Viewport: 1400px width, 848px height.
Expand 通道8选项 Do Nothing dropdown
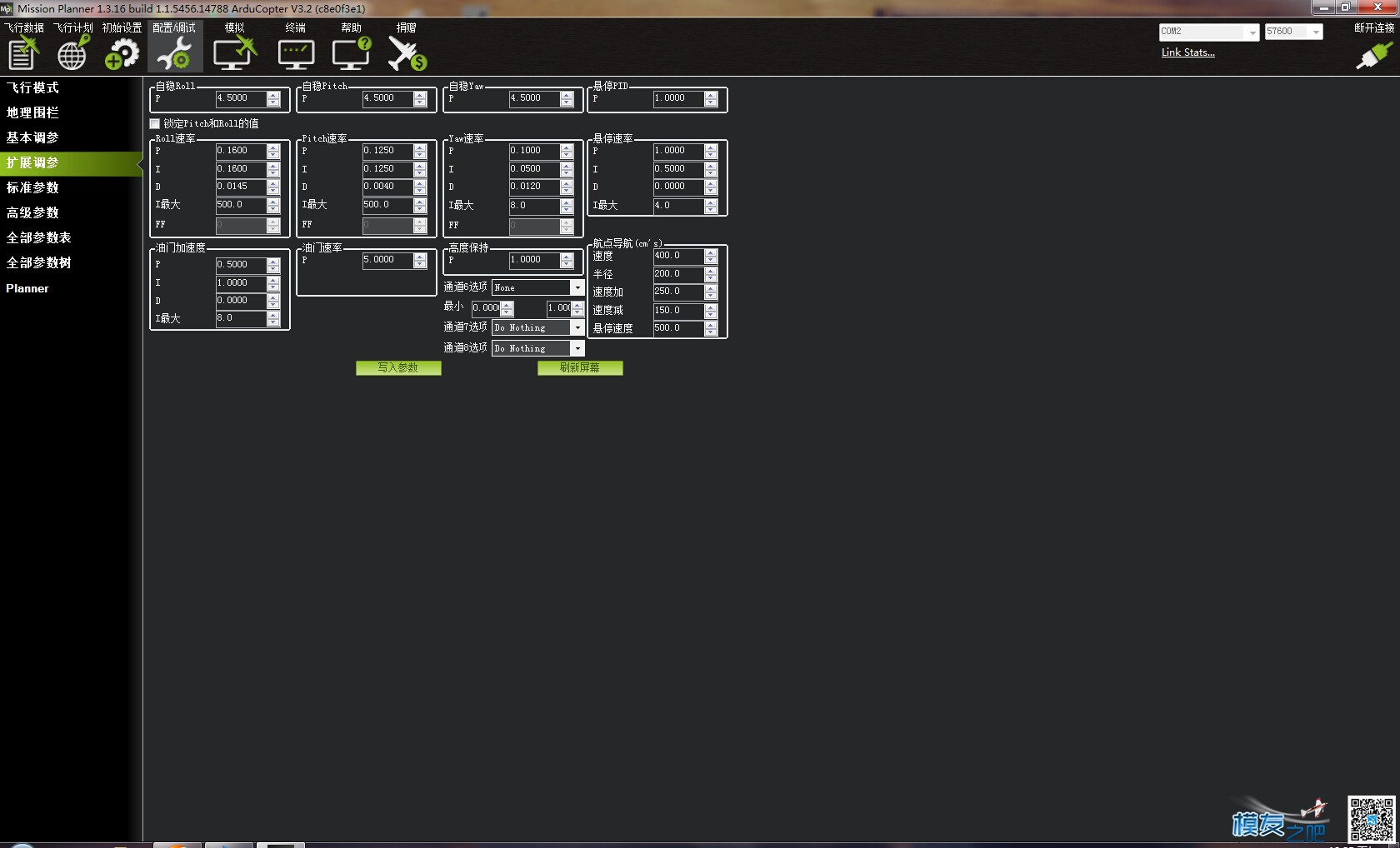(x=577, y=348)
